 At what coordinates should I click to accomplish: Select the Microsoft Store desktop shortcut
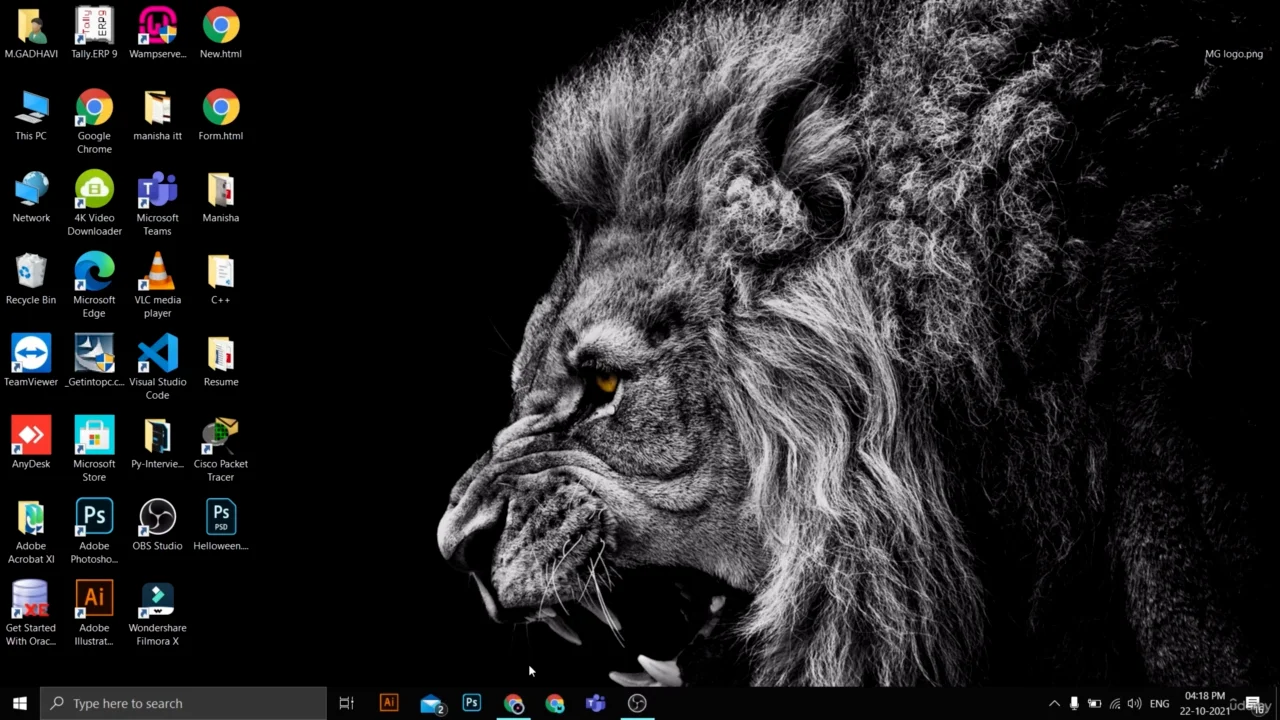pyautogui.click(x=94, y=450)
